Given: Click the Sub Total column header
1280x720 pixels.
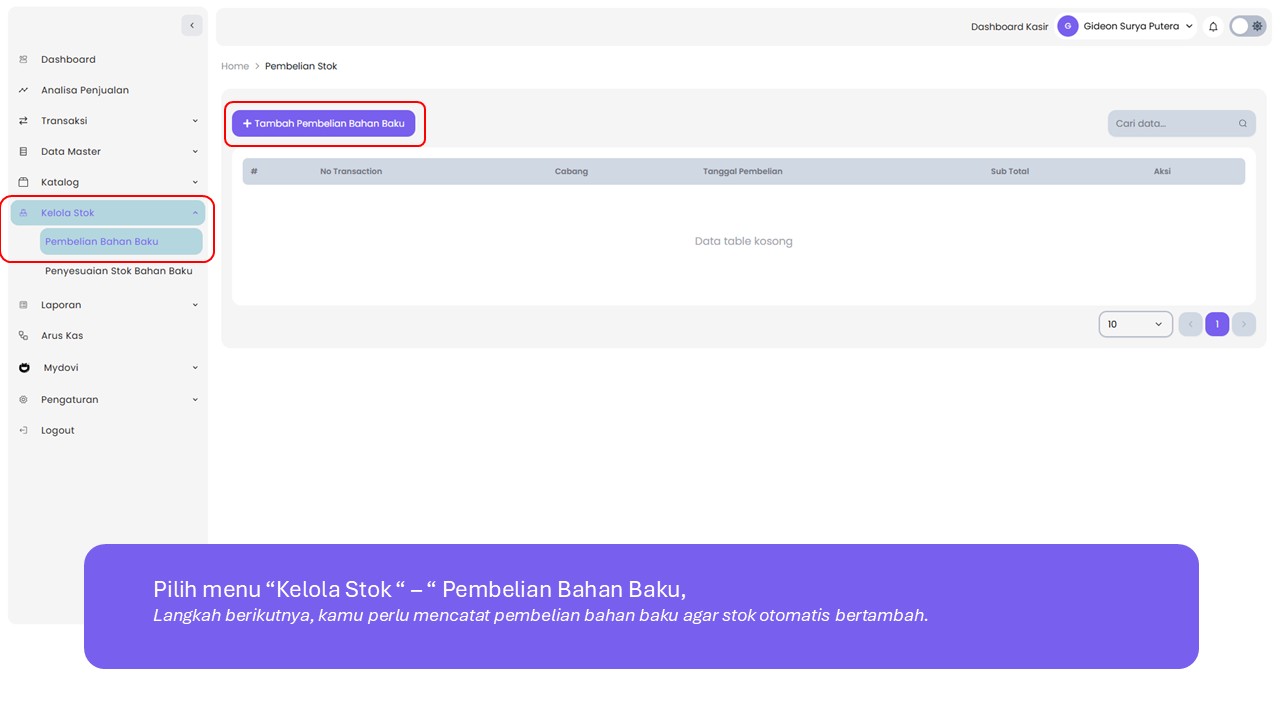Looking at the screenshot, I should coord(1010,171).
